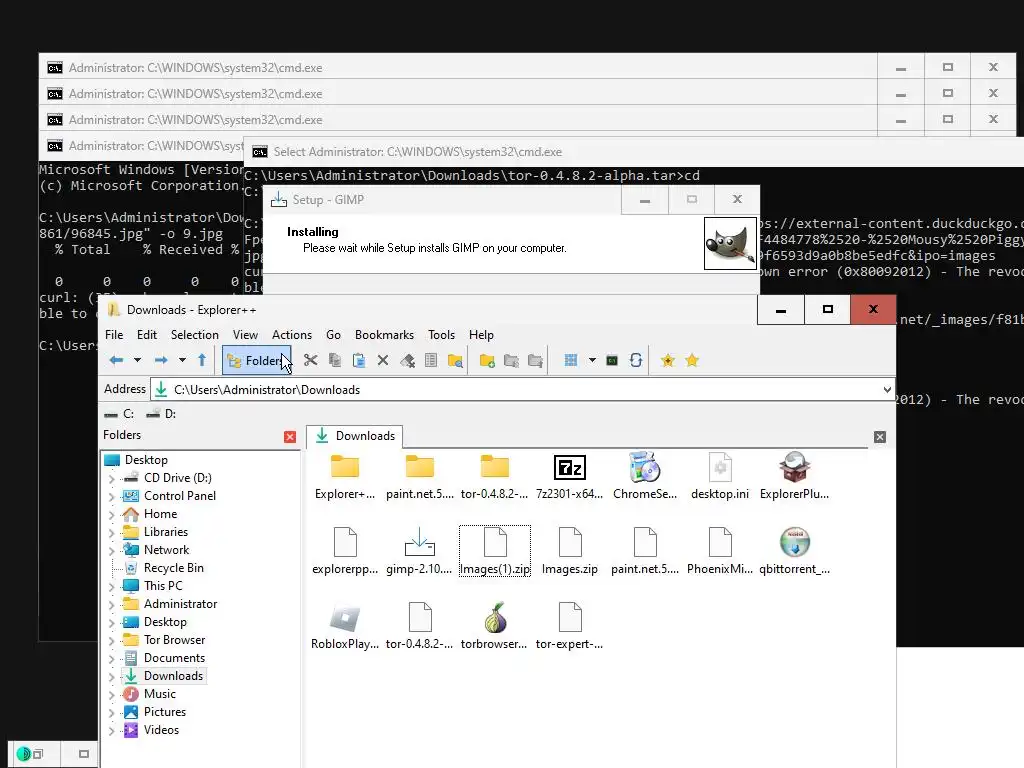The width and height of the screenshot is (1024, 768).
Task: Select the desktop.ini file
Action: (x=720, y=476)
